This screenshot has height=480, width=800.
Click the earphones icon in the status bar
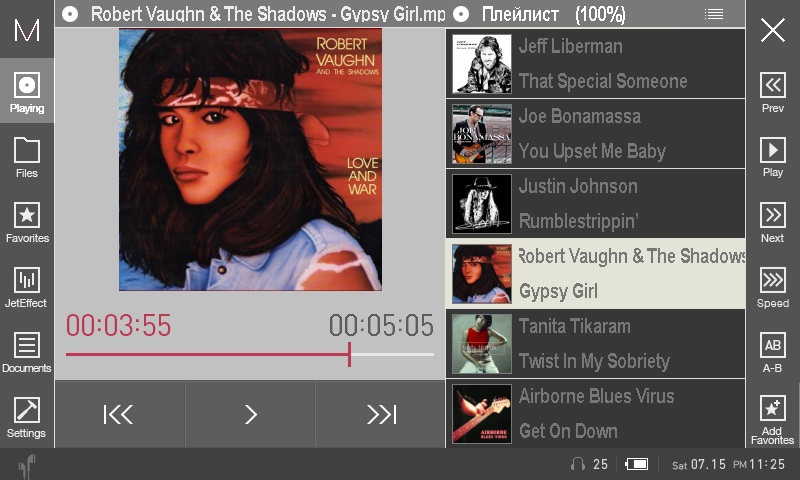[27, 466]
